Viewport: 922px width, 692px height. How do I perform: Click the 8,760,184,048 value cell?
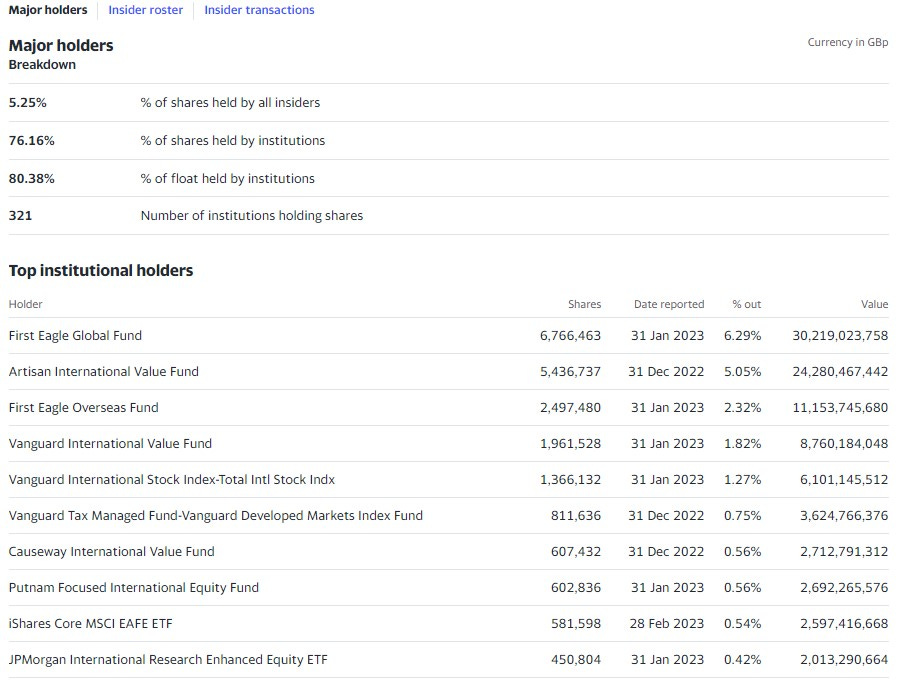tap(844, 443)
